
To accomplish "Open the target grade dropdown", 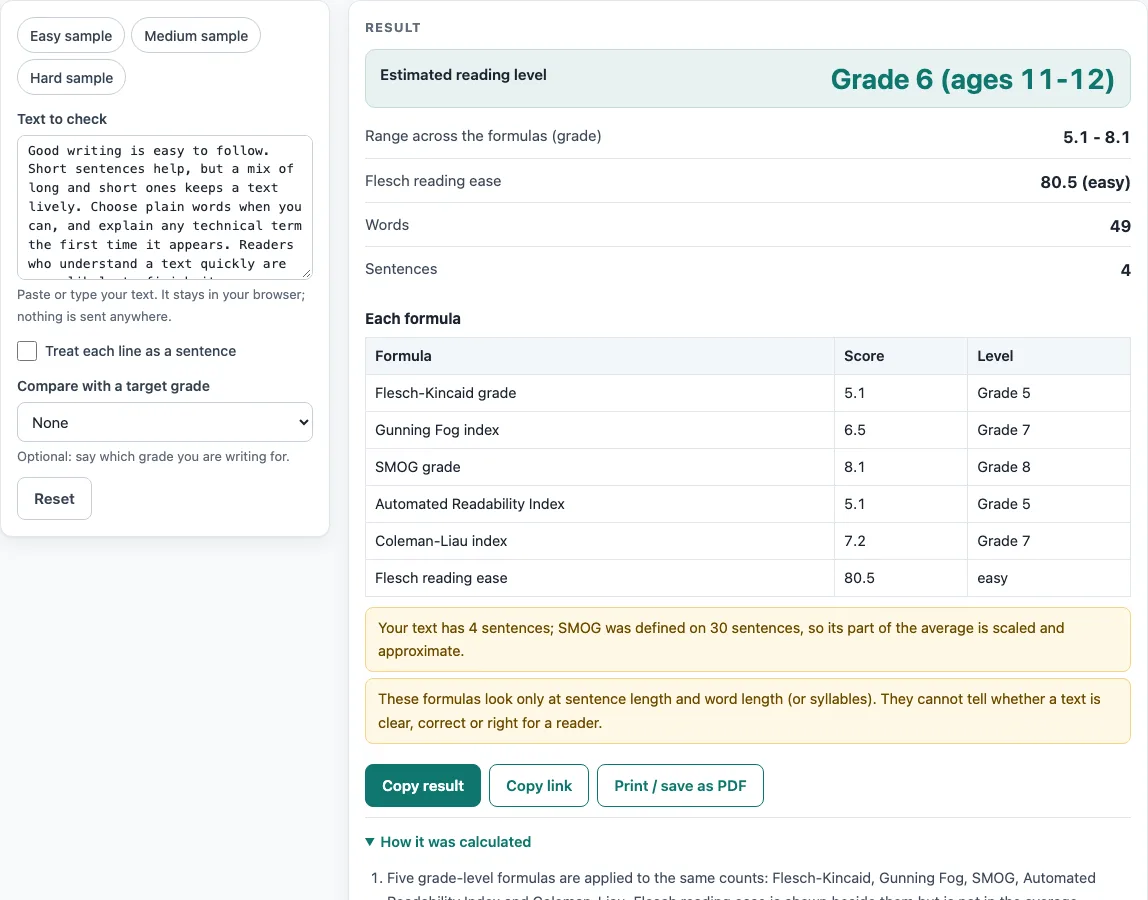I will point(165,423).
